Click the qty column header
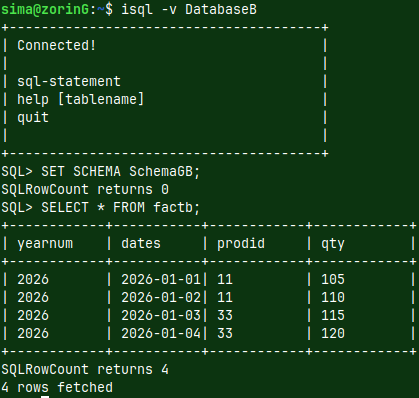 coord(333,244)
